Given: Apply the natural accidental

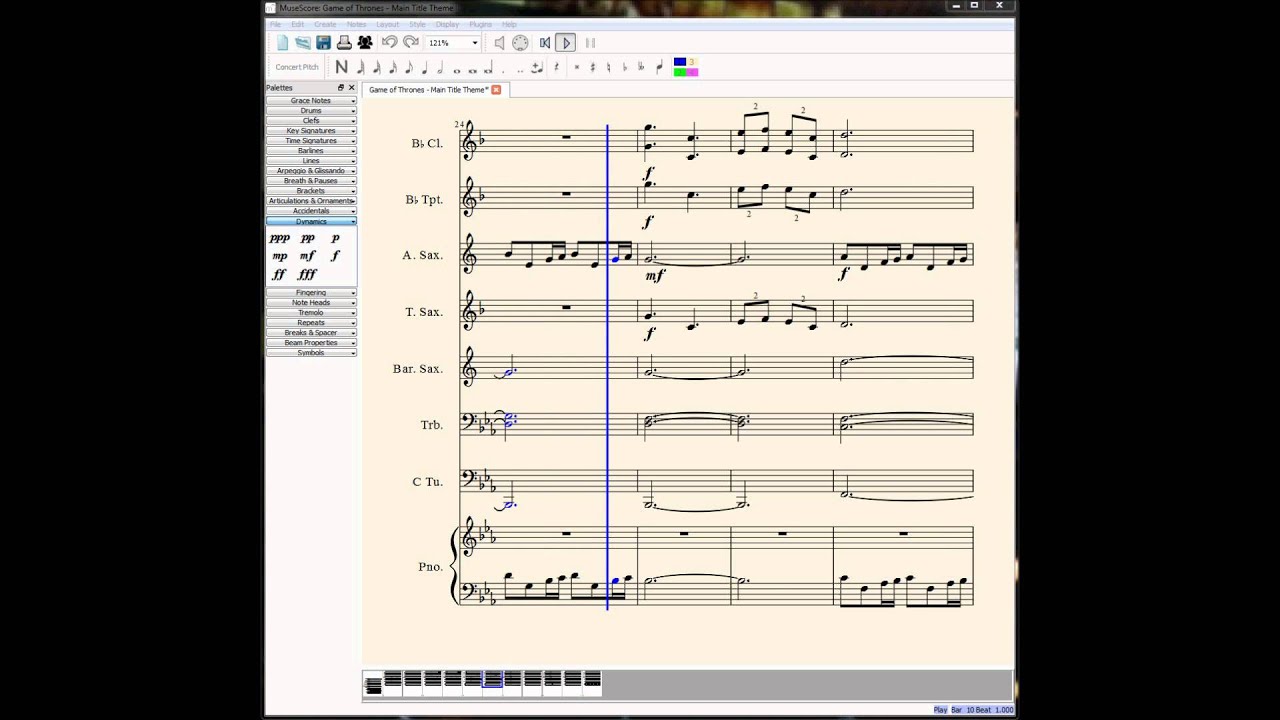Looking at the screenshot, I should pos(608,68).
